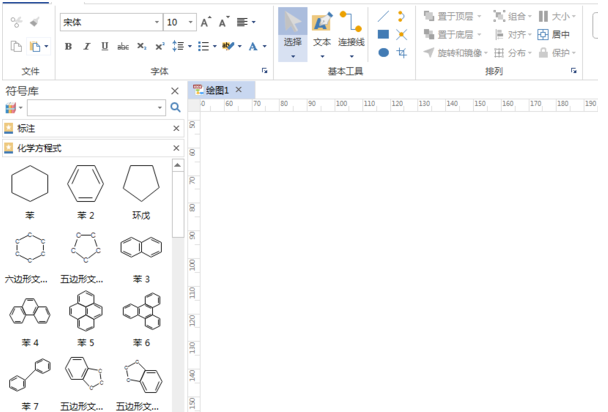Click the 居中 center button

pyautogui.click(x=553, y=34)
